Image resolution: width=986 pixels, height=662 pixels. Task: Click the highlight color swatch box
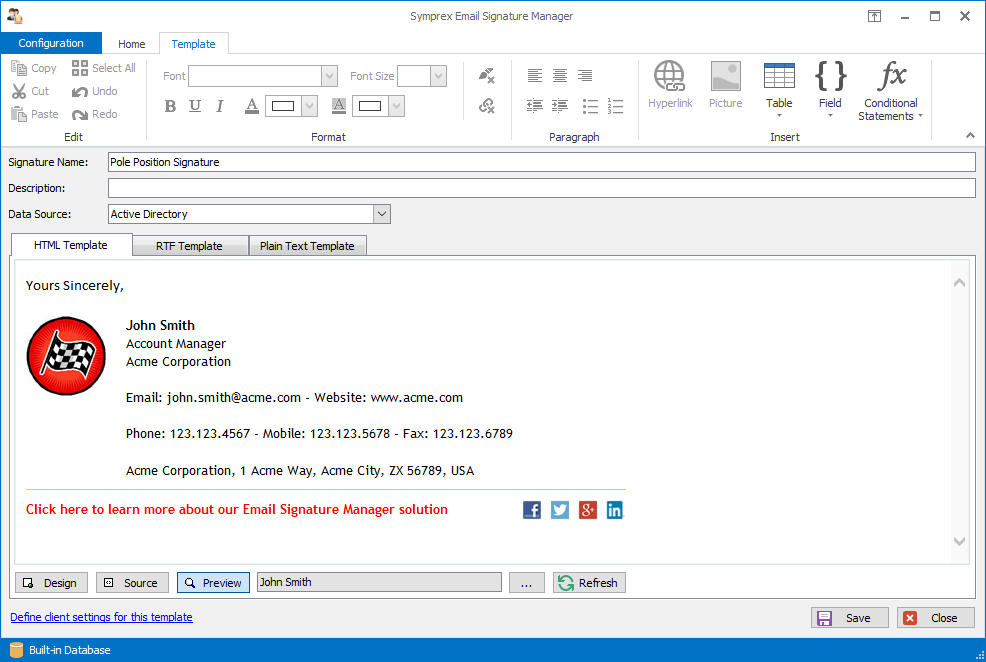tap(370, 106)
